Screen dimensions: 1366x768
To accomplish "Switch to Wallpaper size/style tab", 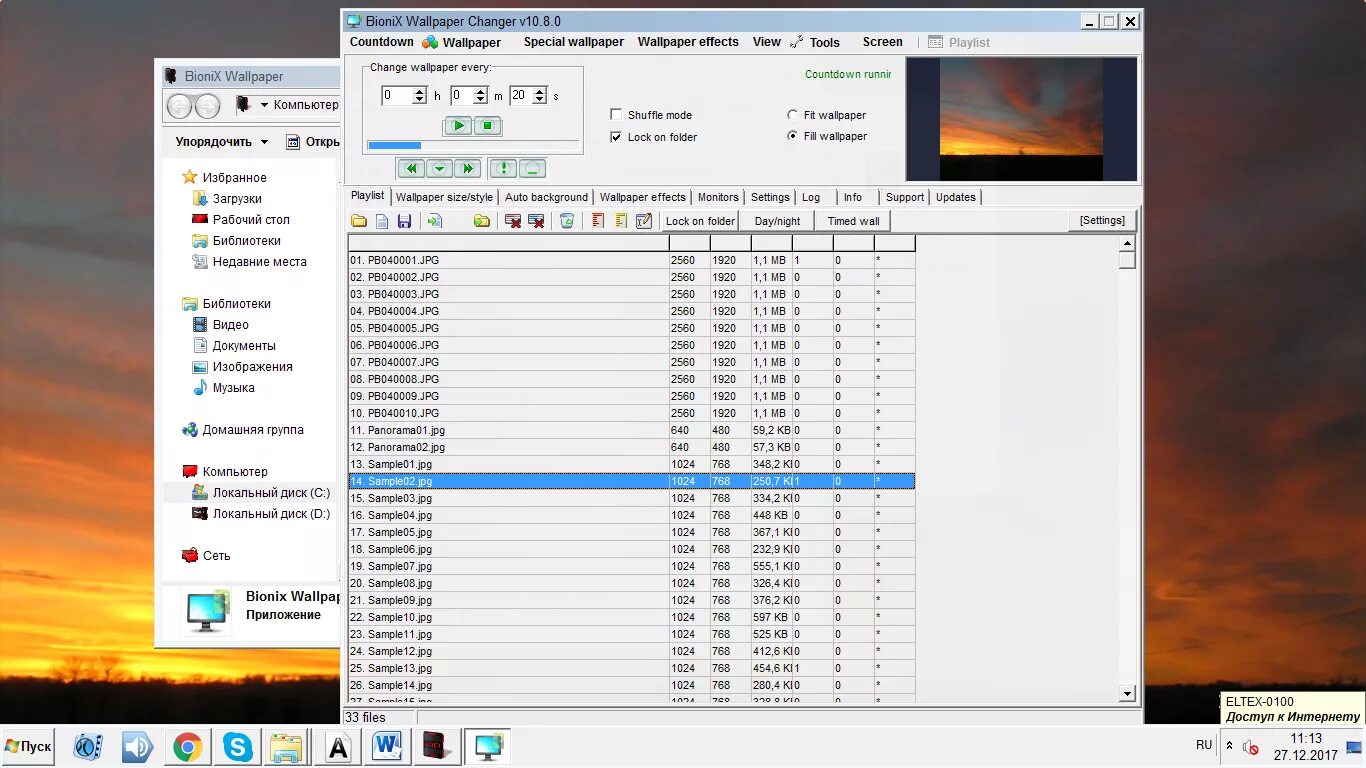I will 445,197.
